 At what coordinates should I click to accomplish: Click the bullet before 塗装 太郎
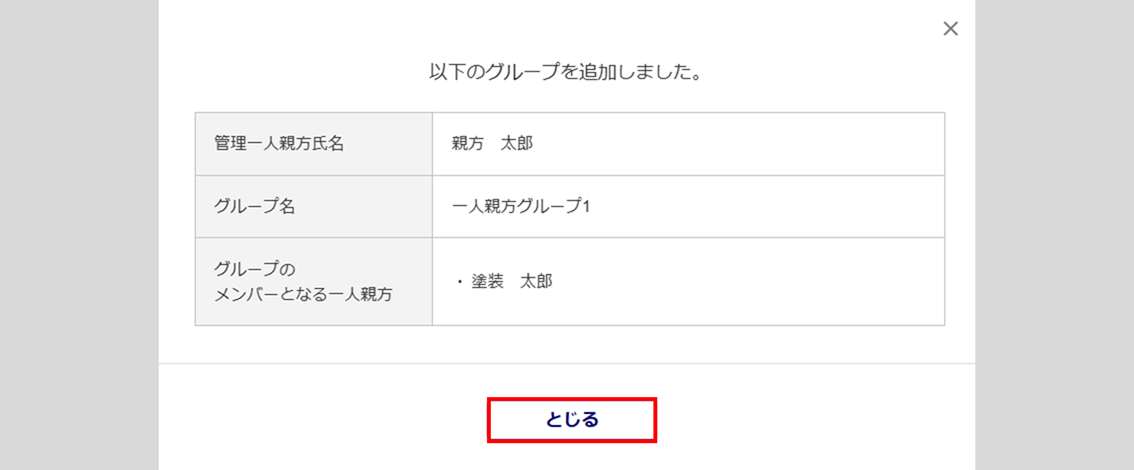460,283
